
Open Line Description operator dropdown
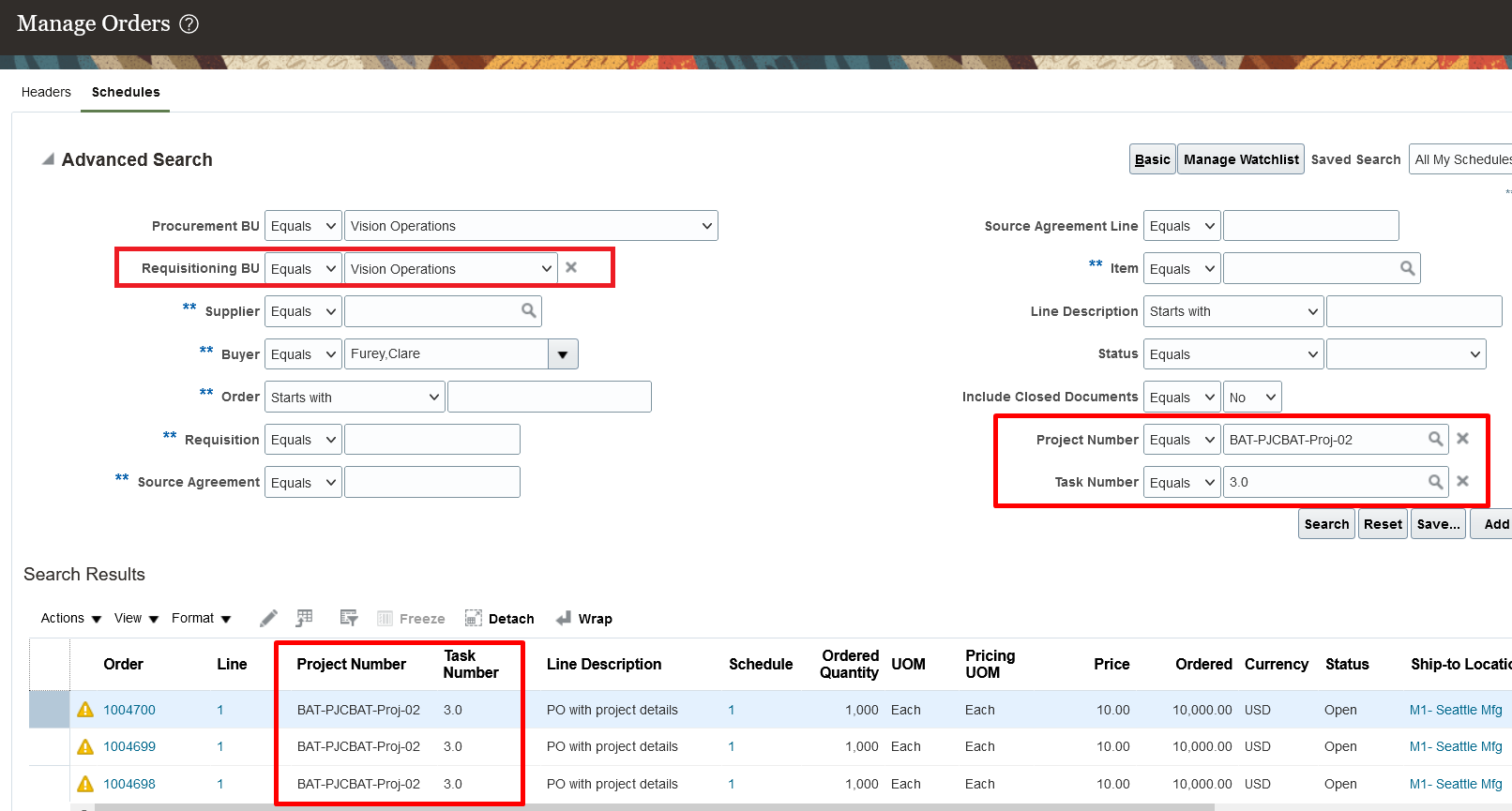click(1233, 311)
